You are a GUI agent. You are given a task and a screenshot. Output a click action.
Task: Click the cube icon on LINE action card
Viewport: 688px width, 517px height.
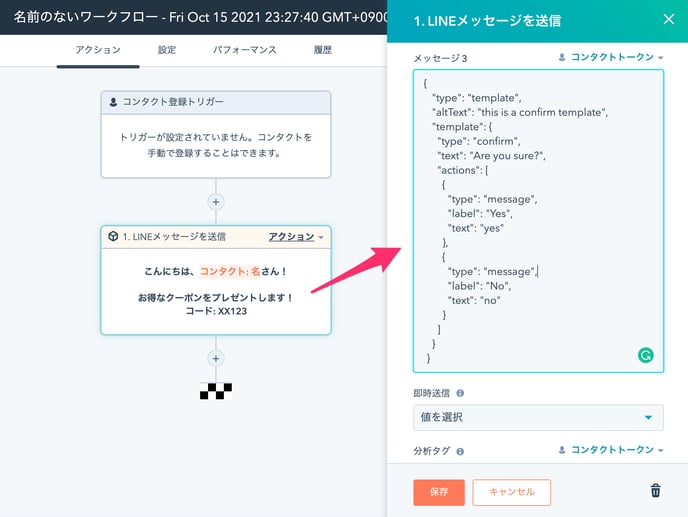click(113, 237)
